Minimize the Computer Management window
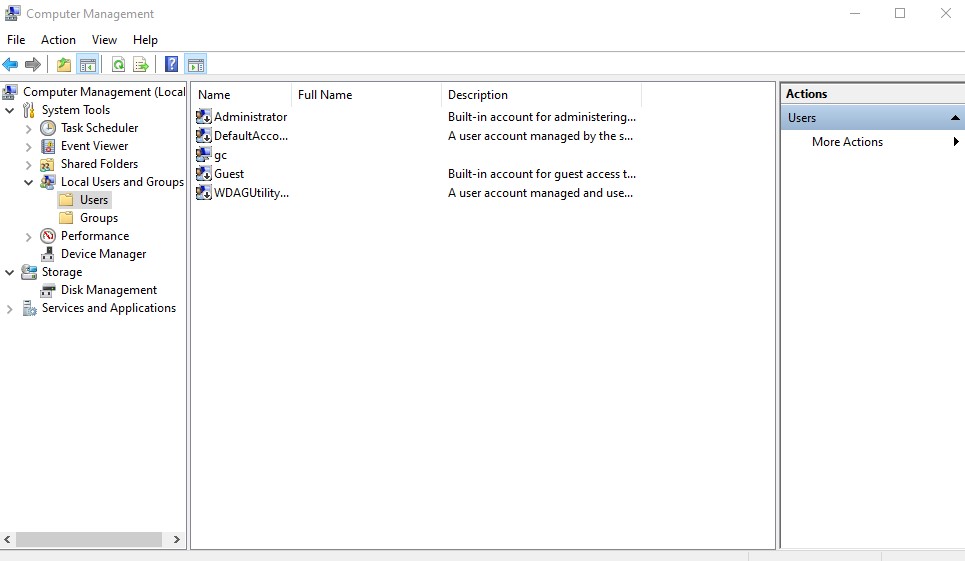 pos(855,14)
